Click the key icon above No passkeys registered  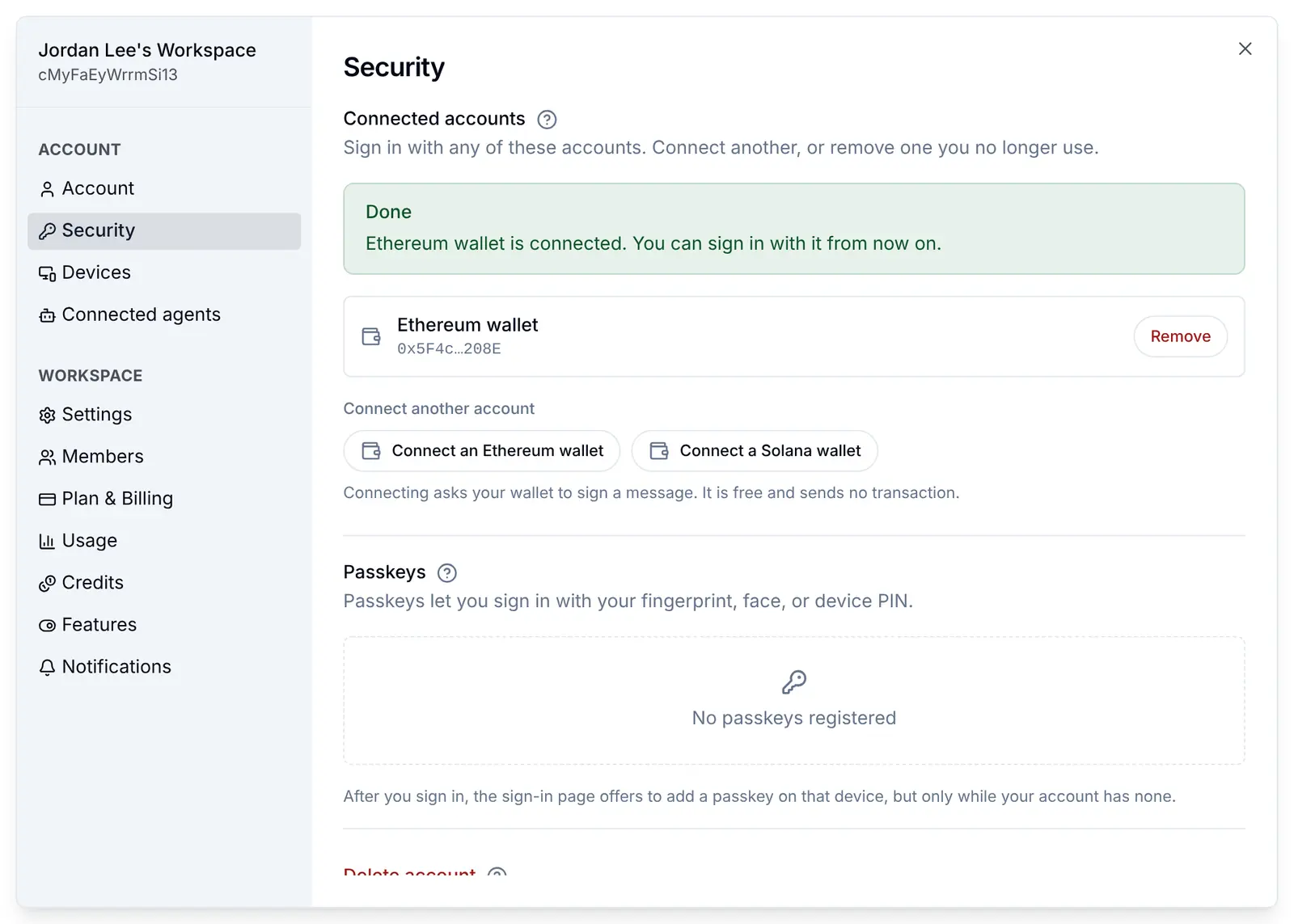(794, 682)
